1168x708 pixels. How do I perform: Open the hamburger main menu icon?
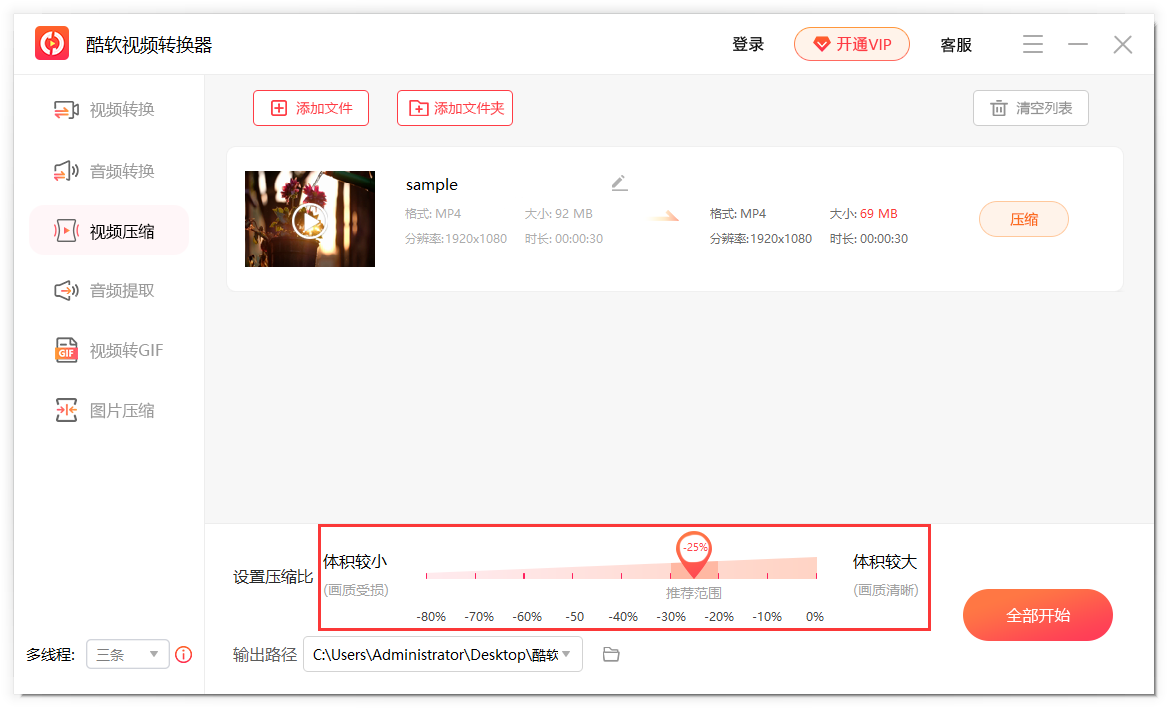(1032, 44)
